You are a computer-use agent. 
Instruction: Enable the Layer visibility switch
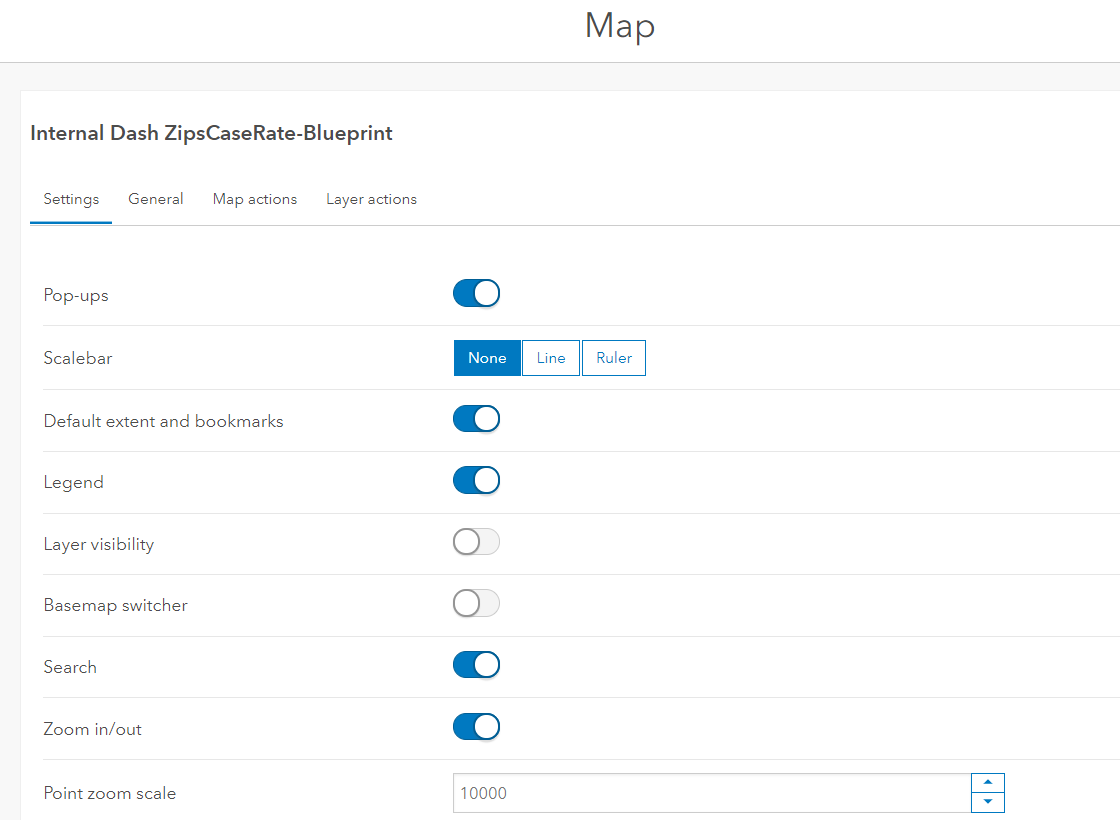[476, 542]
